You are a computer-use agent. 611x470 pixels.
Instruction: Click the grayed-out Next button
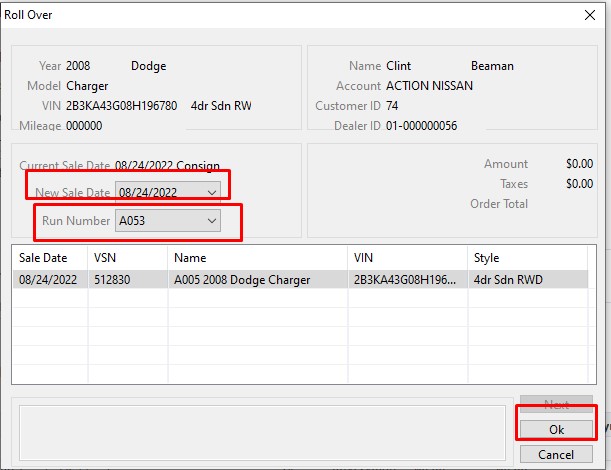pyautogui.click(x=556, y=404)
